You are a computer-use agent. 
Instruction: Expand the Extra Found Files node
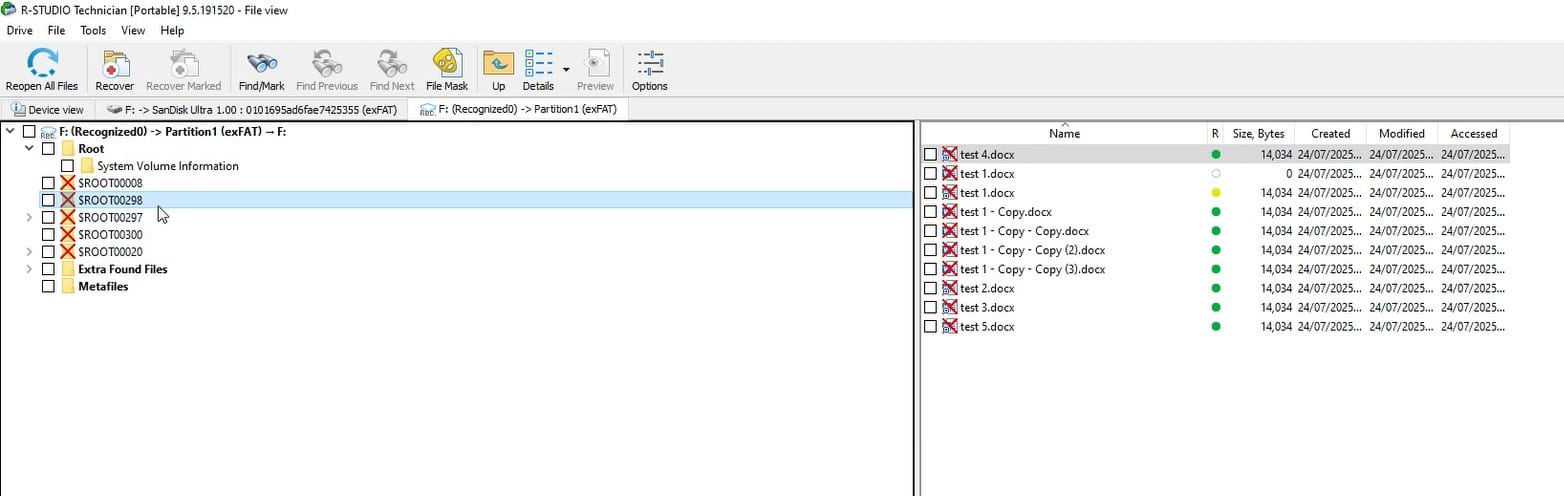click(29, 270)
